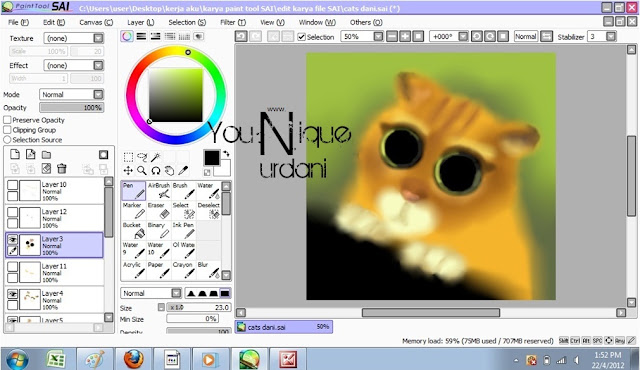
Task: Hide Layer3 using its eye icon
Action: tap(13, 240)
